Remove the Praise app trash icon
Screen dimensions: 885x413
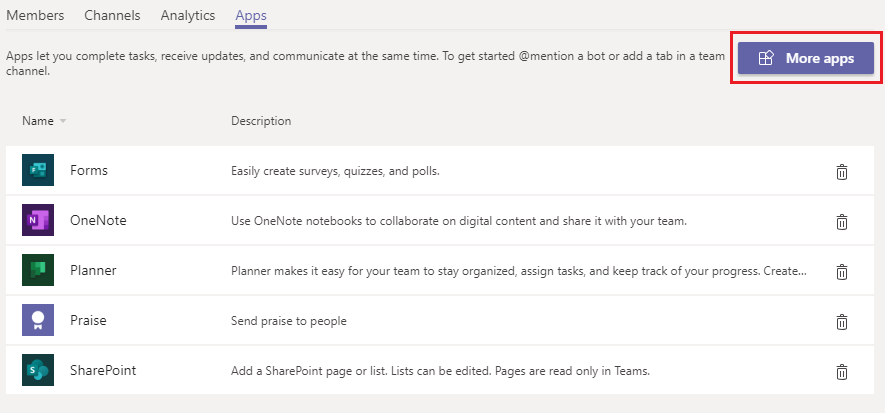842,321
